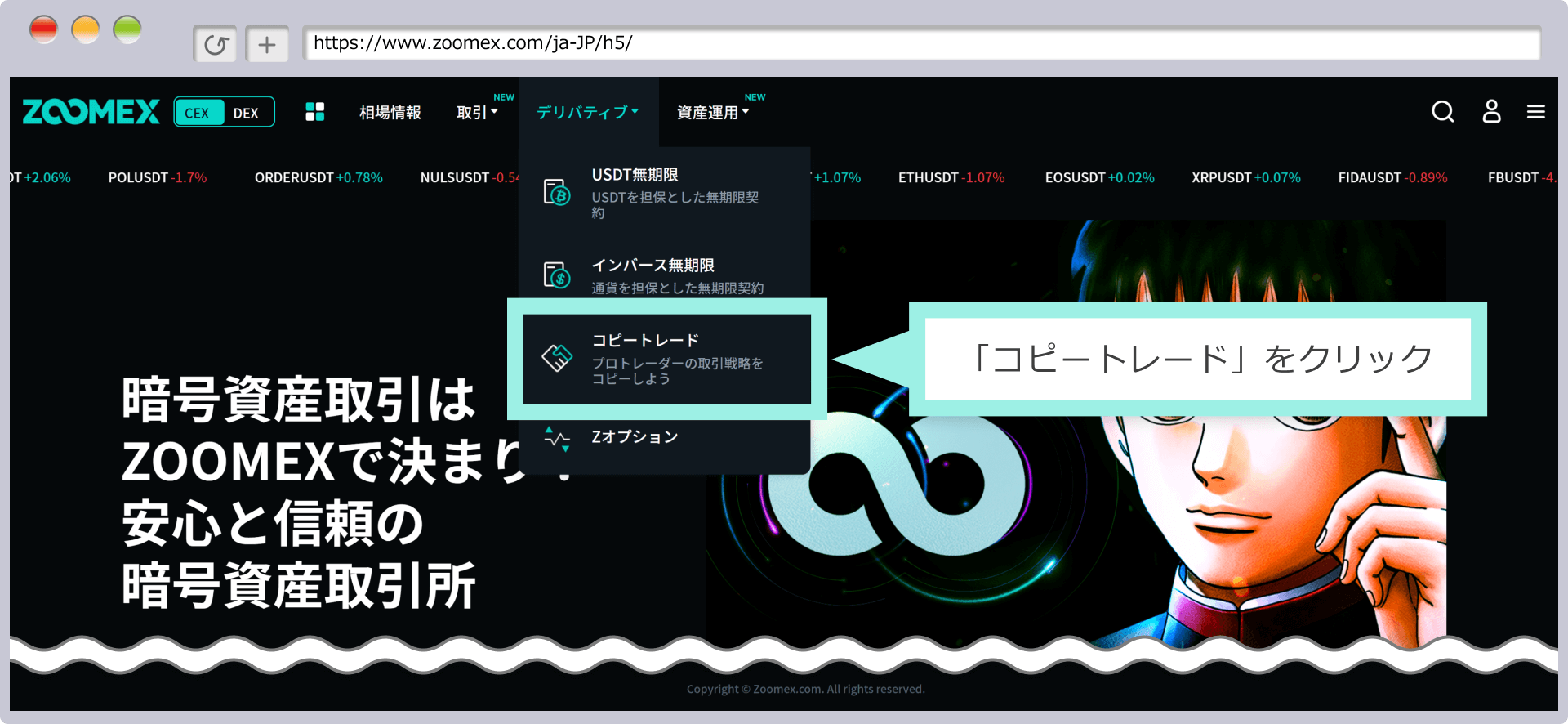Click the inverse perpetual contract icon
The width and height of the screenshot is (1568, 724).
click(557, 275)
